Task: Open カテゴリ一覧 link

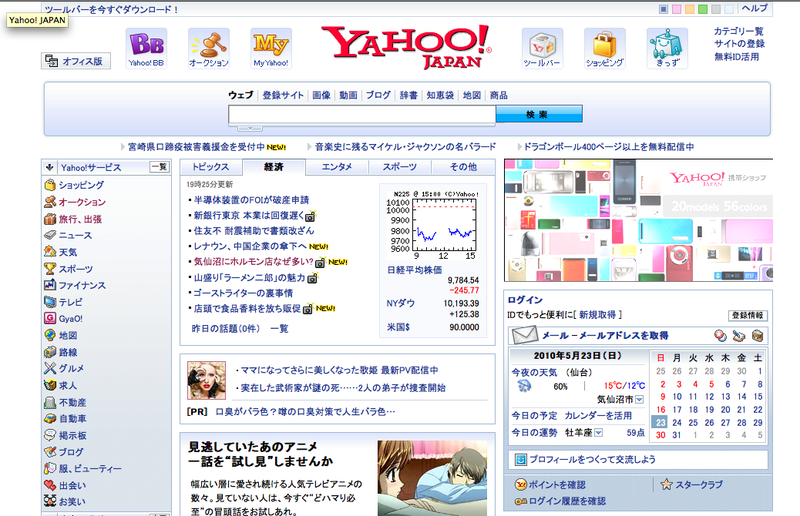Action: [x=739, y=31]
